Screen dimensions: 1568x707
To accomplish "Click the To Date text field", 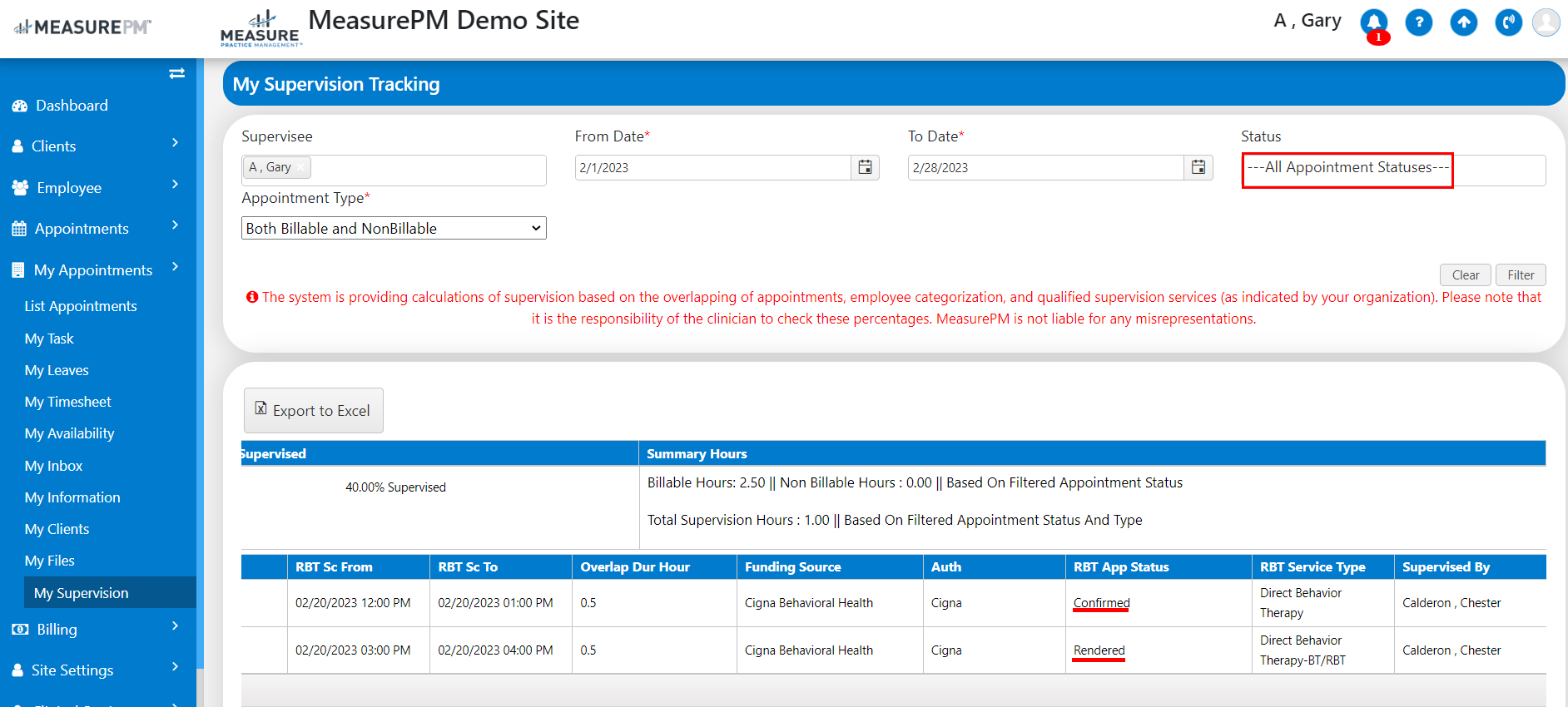I will click(1046, 167).
